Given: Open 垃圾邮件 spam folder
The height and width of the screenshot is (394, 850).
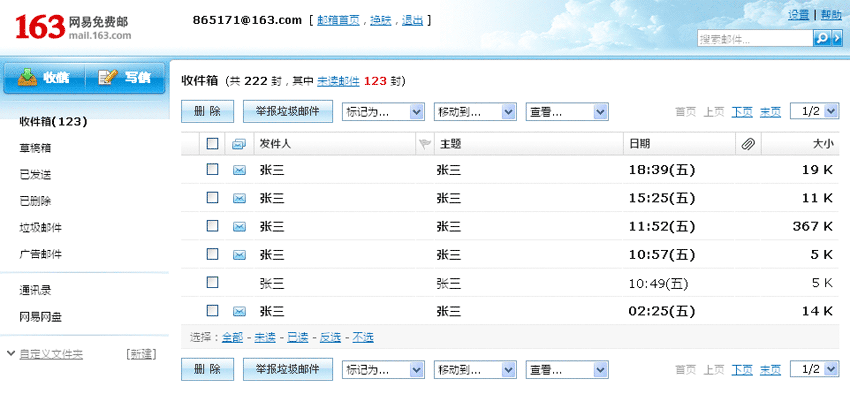Looking at the screenshot, I should coord(41,228).
